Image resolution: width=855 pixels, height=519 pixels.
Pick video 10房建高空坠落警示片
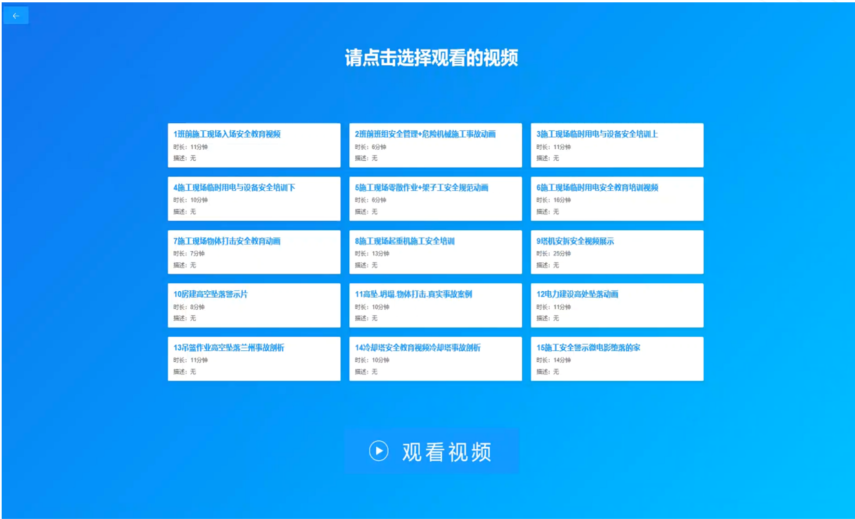[x=254, y=305]
